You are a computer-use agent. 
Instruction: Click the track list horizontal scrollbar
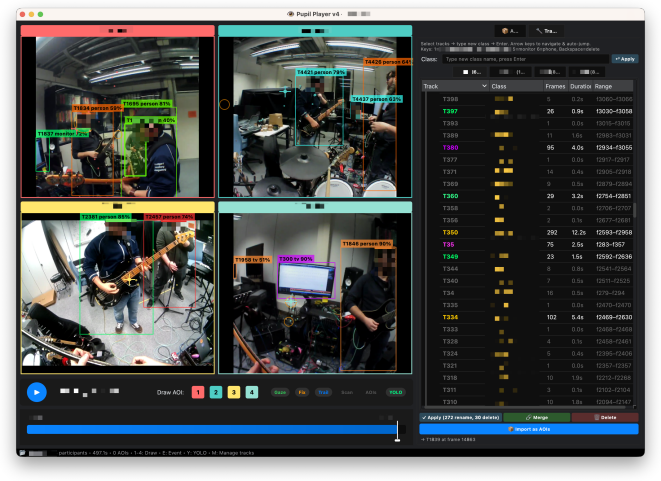[525, 407]
